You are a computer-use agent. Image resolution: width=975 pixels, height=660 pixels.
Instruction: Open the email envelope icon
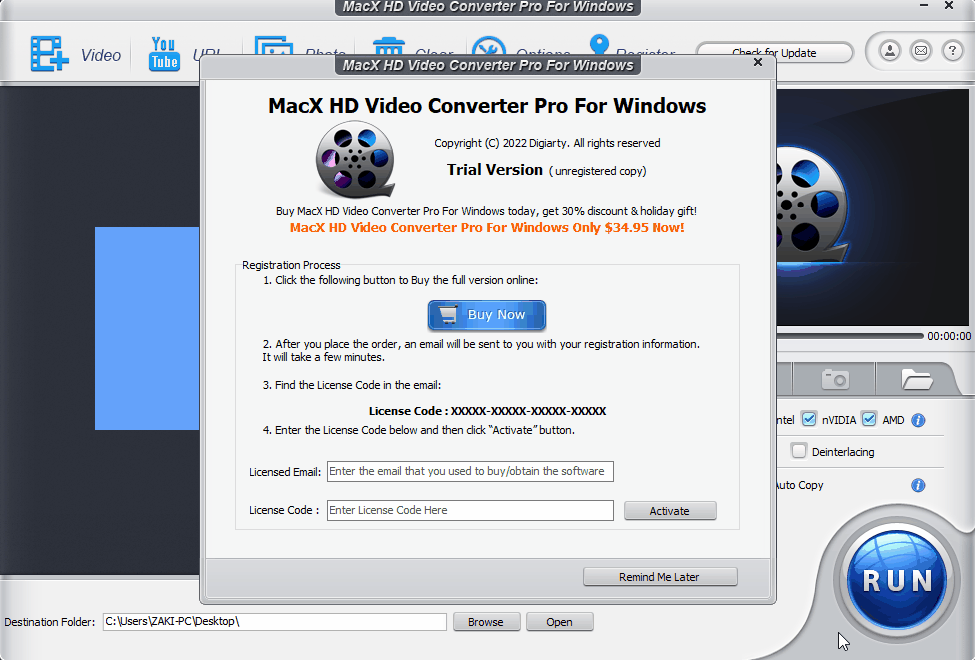(x=921, y=50)
